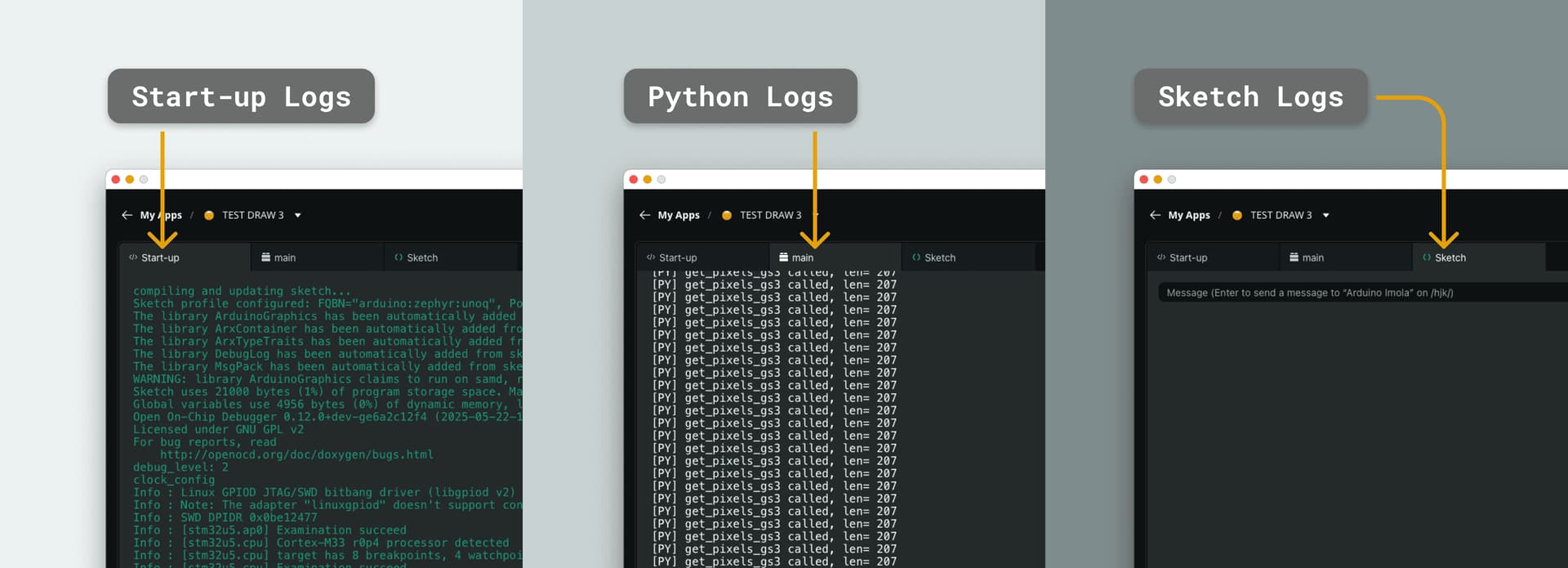Click the red close button of the Python Logs window
The image size is (1568, 568).
tap(633, 179)
